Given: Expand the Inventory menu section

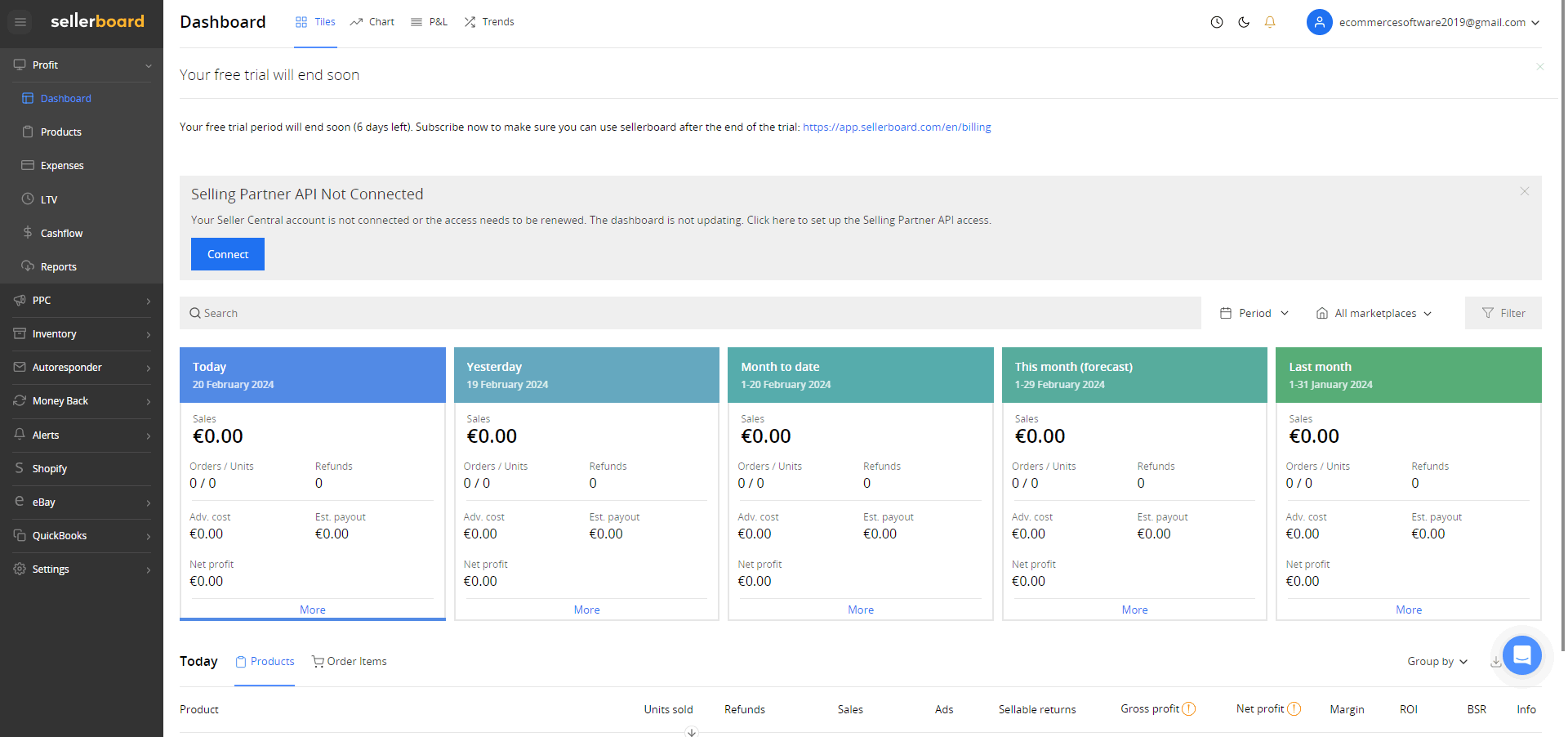Looking at the screenshot, I should [82, 333].
